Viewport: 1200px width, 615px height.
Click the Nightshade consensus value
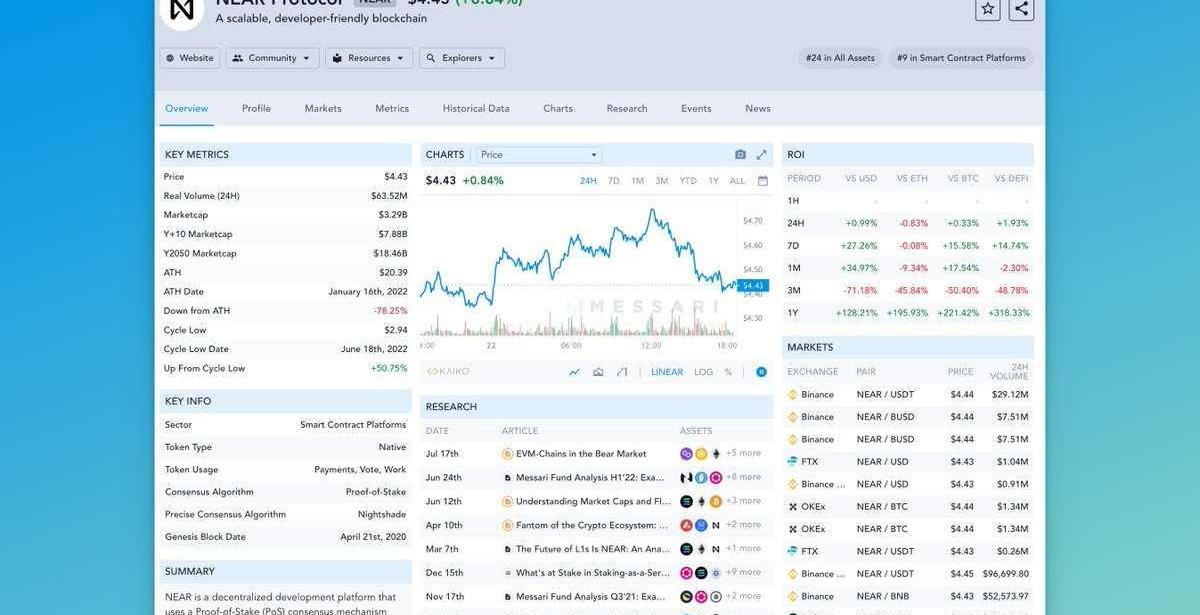382,515
